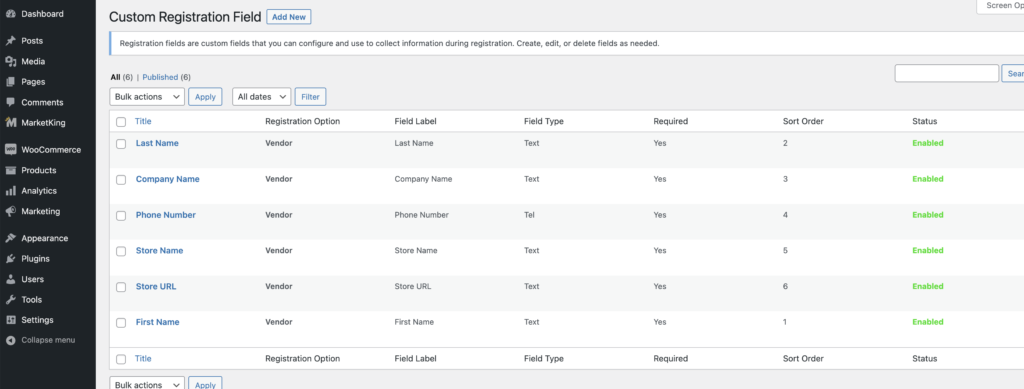Show Published fields filter link

[161, 77]
